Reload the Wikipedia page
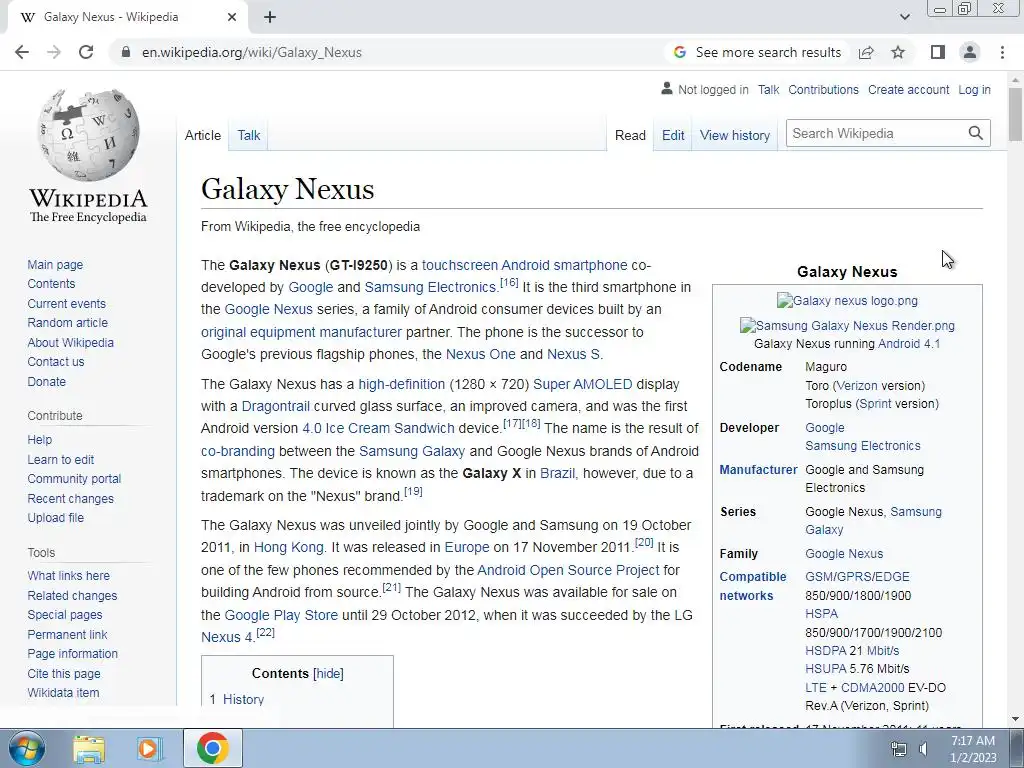The width and height of the screenshot is (1024, 768). (86, 52)
